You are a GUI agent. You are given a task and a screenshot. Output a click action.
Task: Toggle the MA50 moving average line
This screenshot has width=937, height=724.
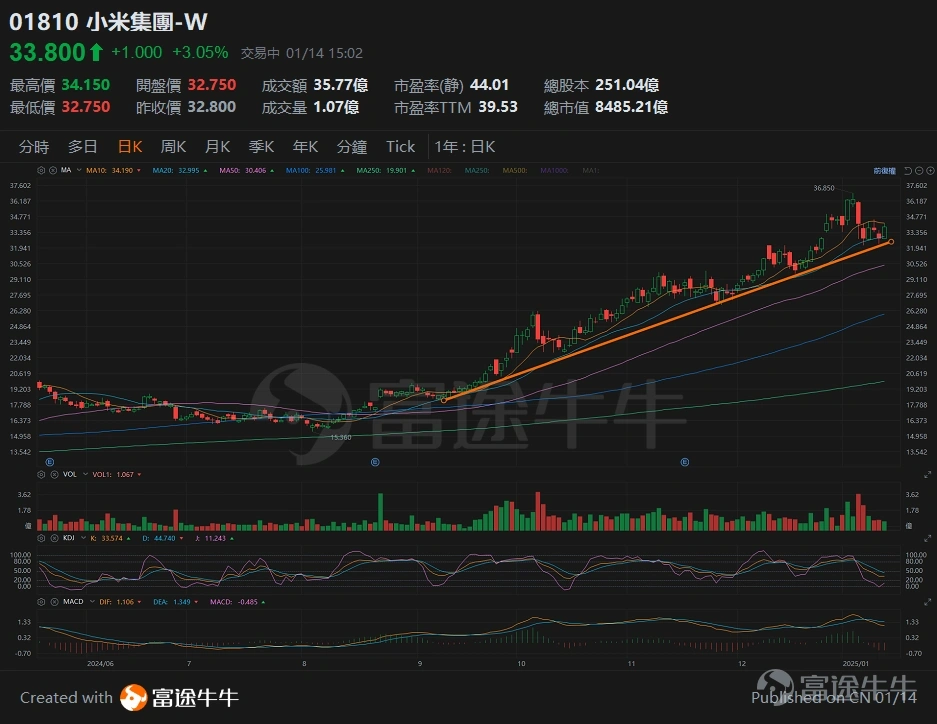point(246,170)
